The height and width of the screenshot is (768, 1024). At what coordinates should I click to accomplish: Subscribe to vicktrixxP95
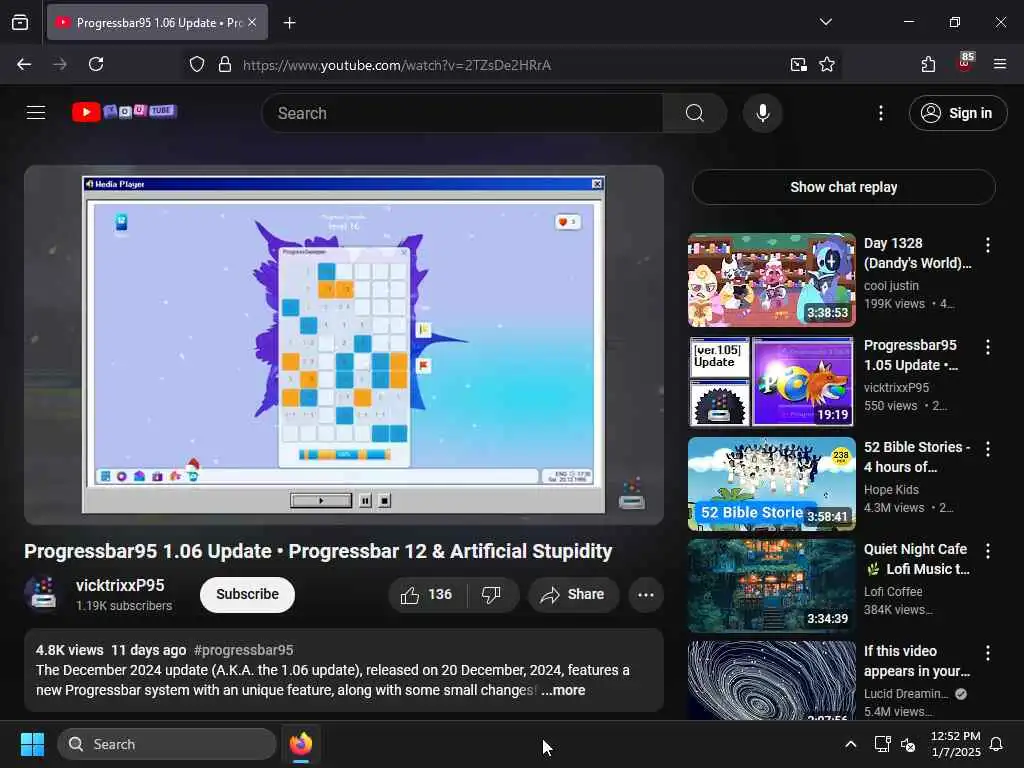pyautogui.click(x=248, y=594)
